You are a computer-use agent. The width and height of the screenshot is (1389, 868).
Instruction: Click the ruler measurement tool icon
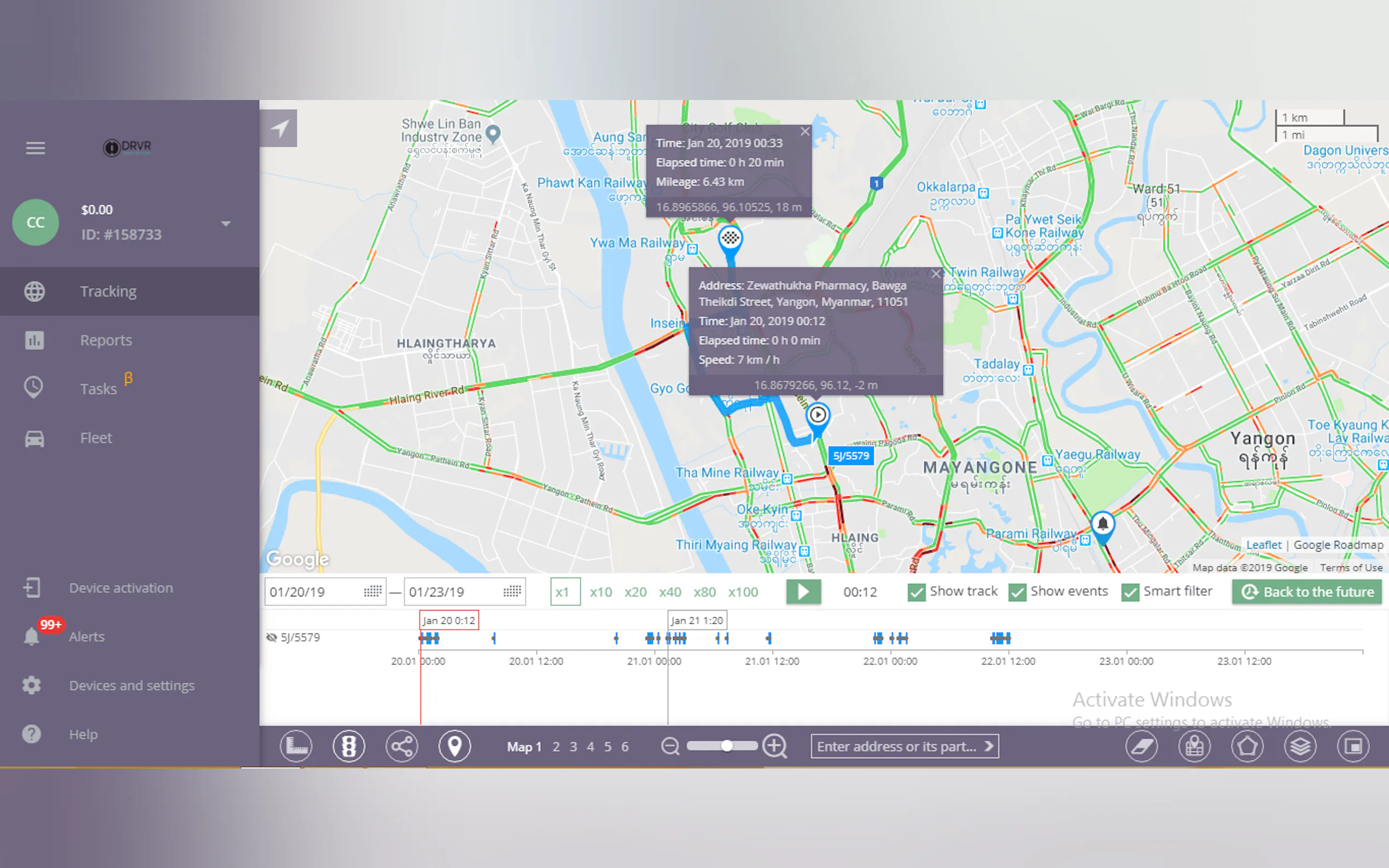pyautogui.click(x=296, y=746)
